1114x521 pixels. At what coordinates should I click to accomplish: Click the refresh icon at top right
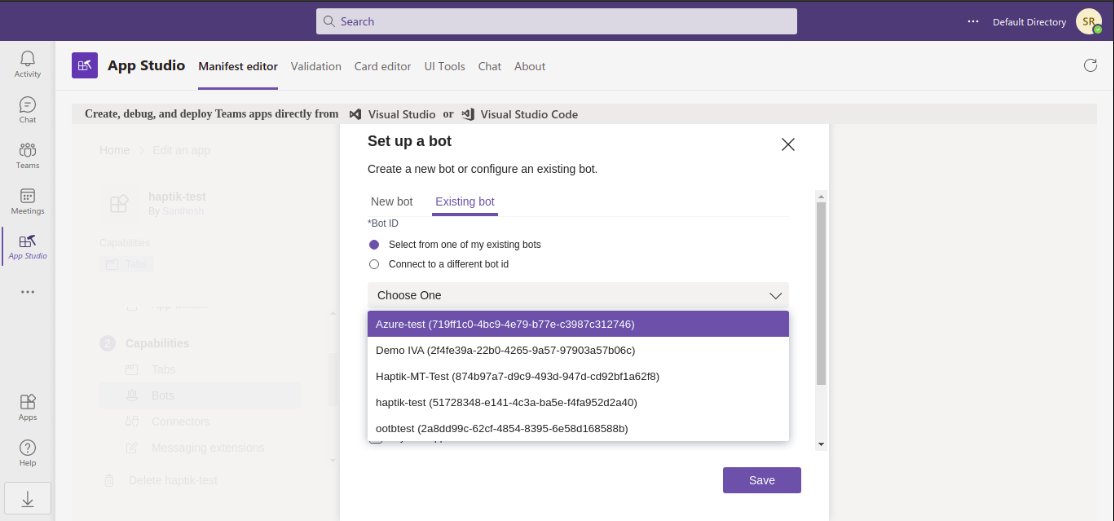pyautogui.click(x=1090, y=66)
